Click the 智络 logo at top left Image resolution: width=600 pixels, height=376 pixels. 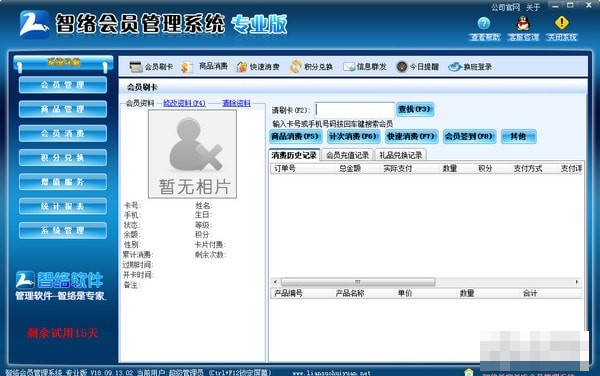point(34,24)
